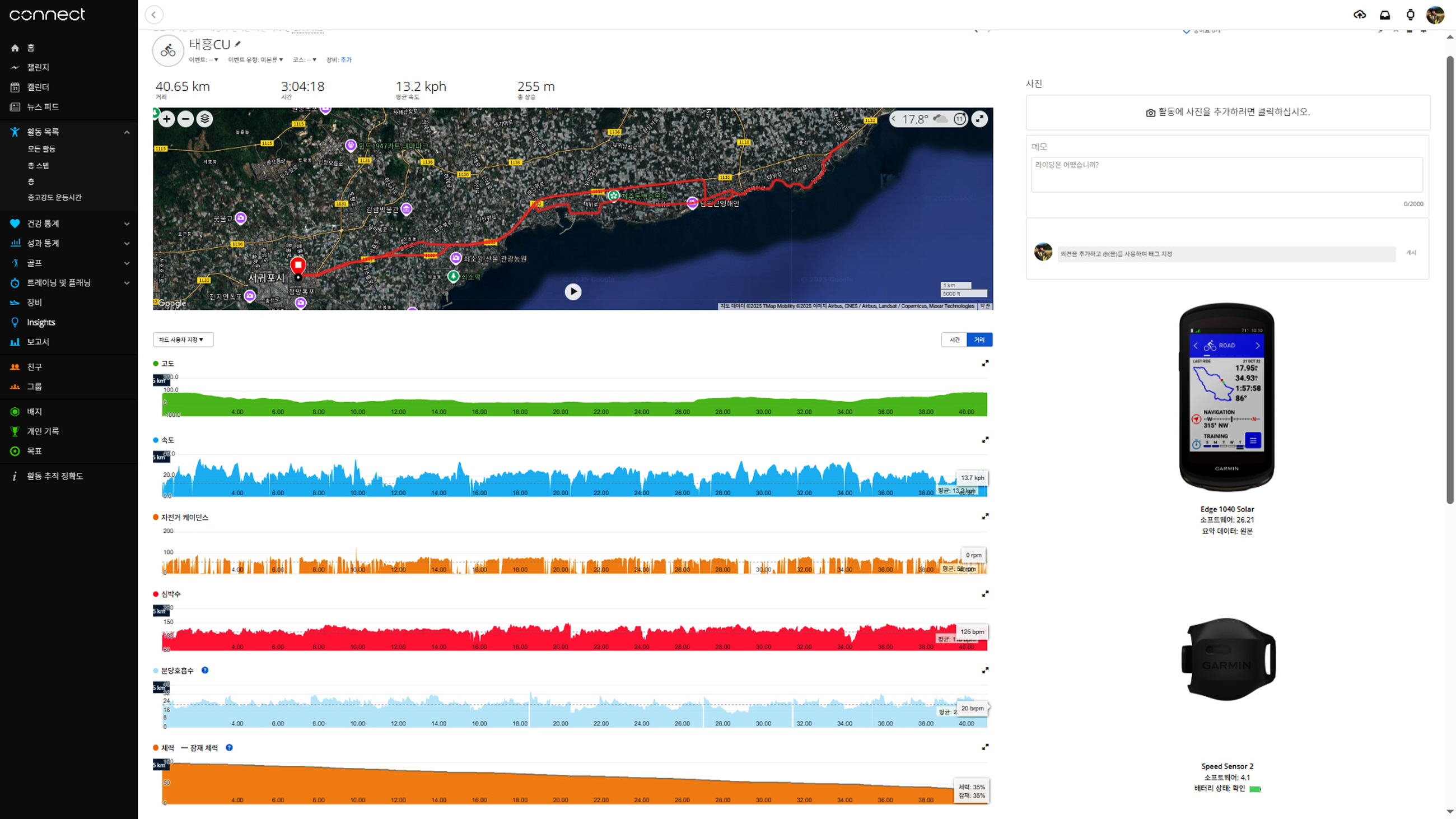The image size is (1456, 819).
Task: Open 챌린지 from the sidebar
Action: [x=38, y=67]
